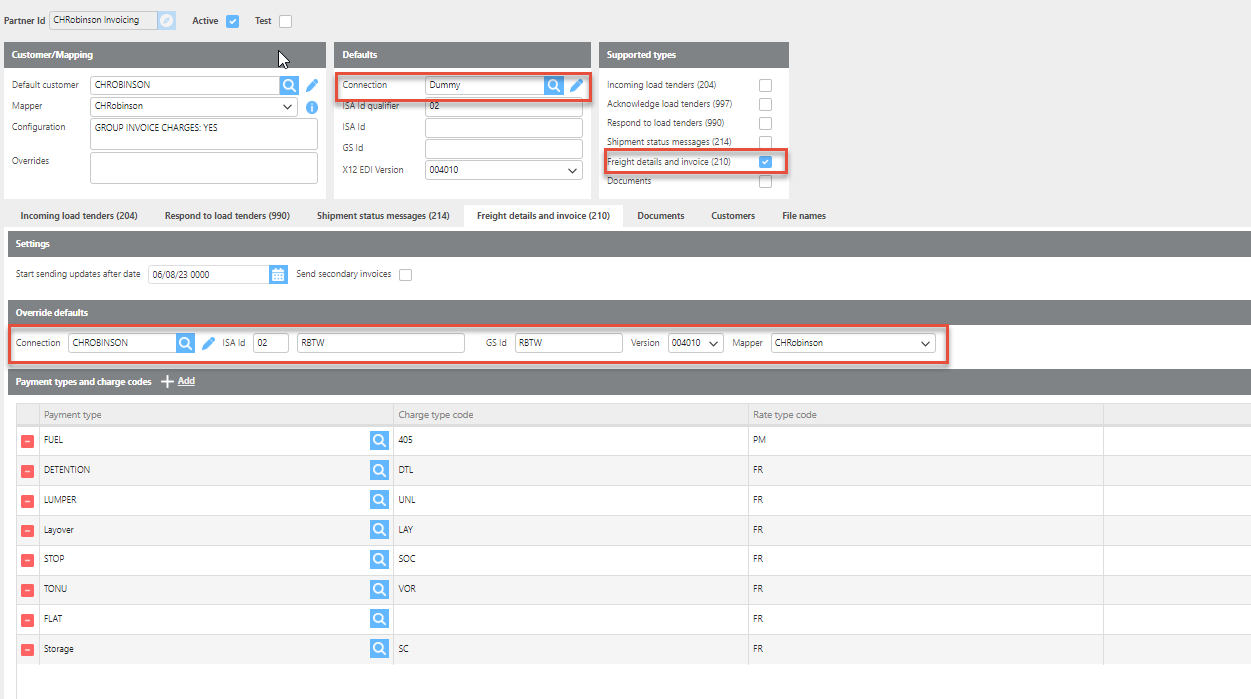
Task: Open lookup for DETENTION payment type
Action: [379, 470]
